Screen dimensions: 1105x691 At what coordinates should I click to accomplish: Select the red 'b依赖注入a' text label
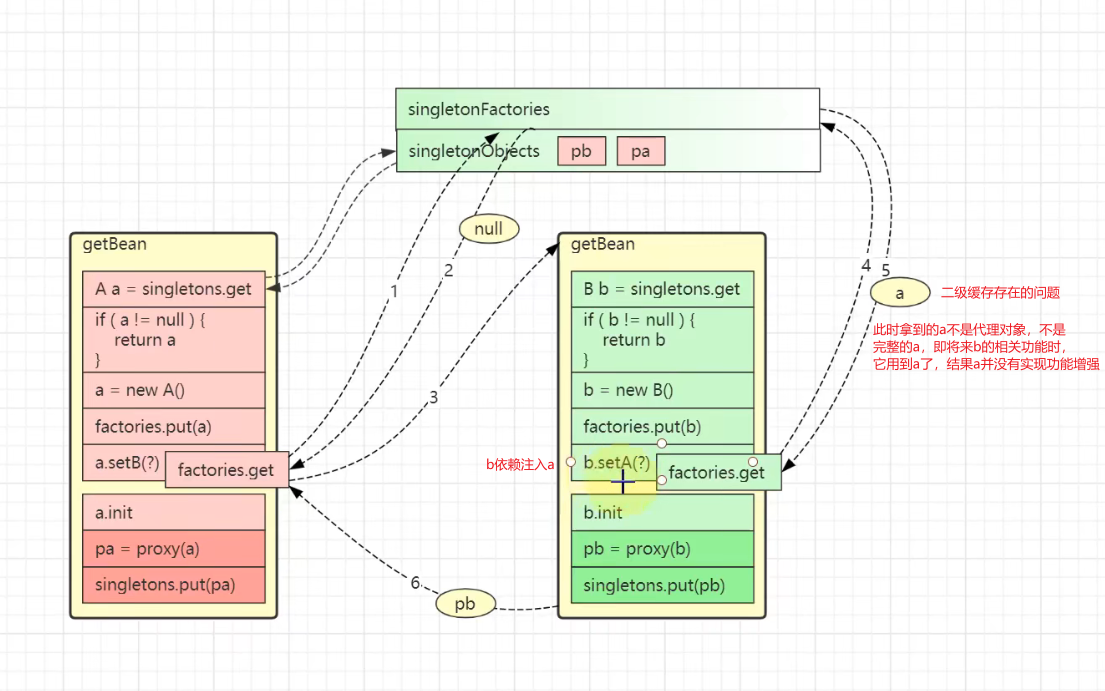(520, 464)
